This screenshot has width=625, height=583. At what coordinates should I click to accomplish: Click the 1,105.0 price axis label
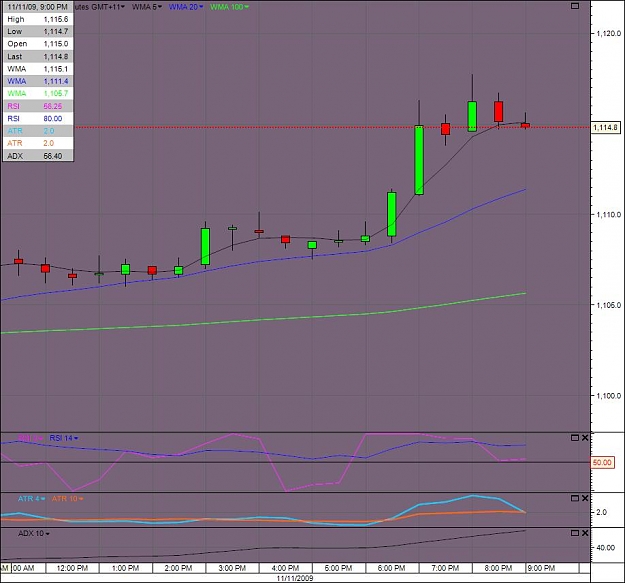(x=609, y=305)
